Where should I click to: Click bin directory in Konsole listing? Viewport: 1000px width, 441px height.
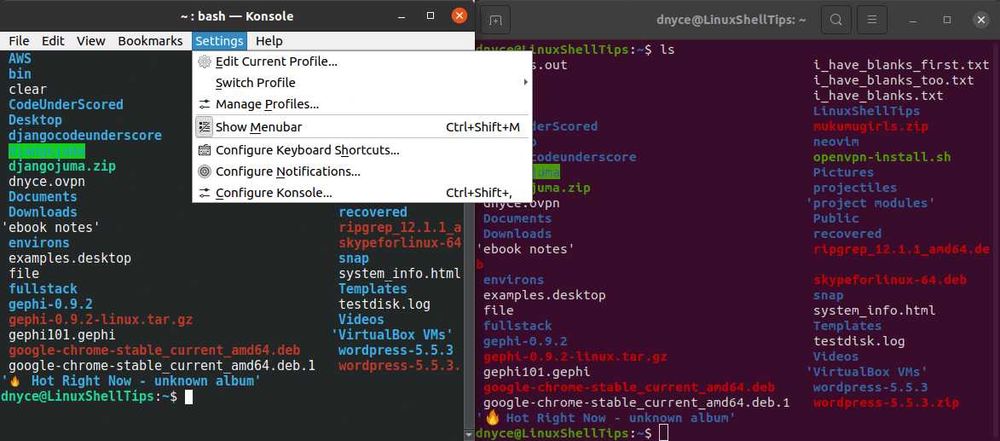20,74
